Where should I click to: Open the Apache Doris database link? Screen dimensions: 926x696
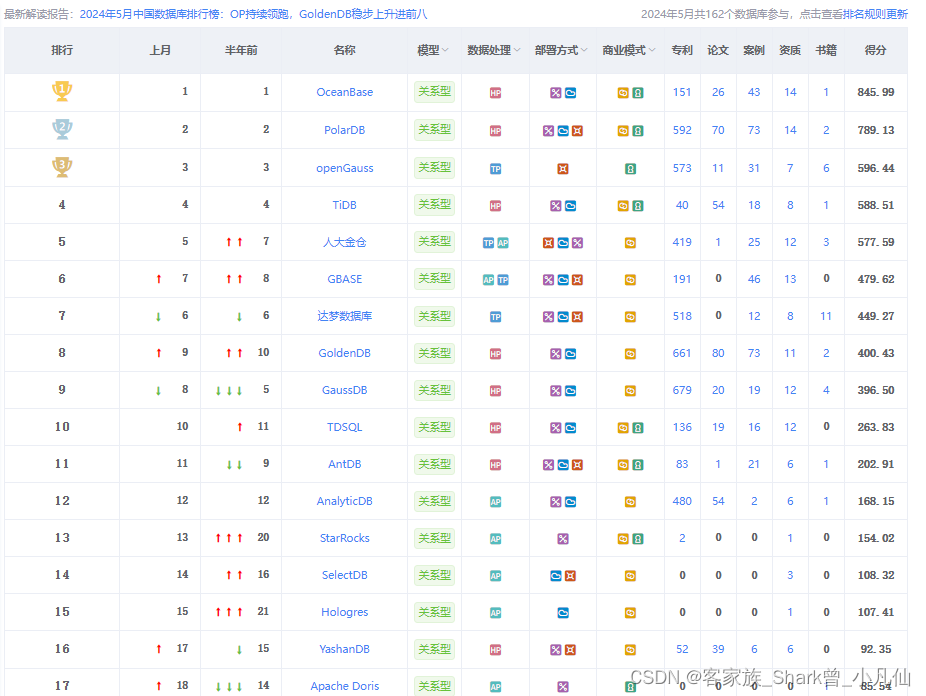(x=345, y=686)
